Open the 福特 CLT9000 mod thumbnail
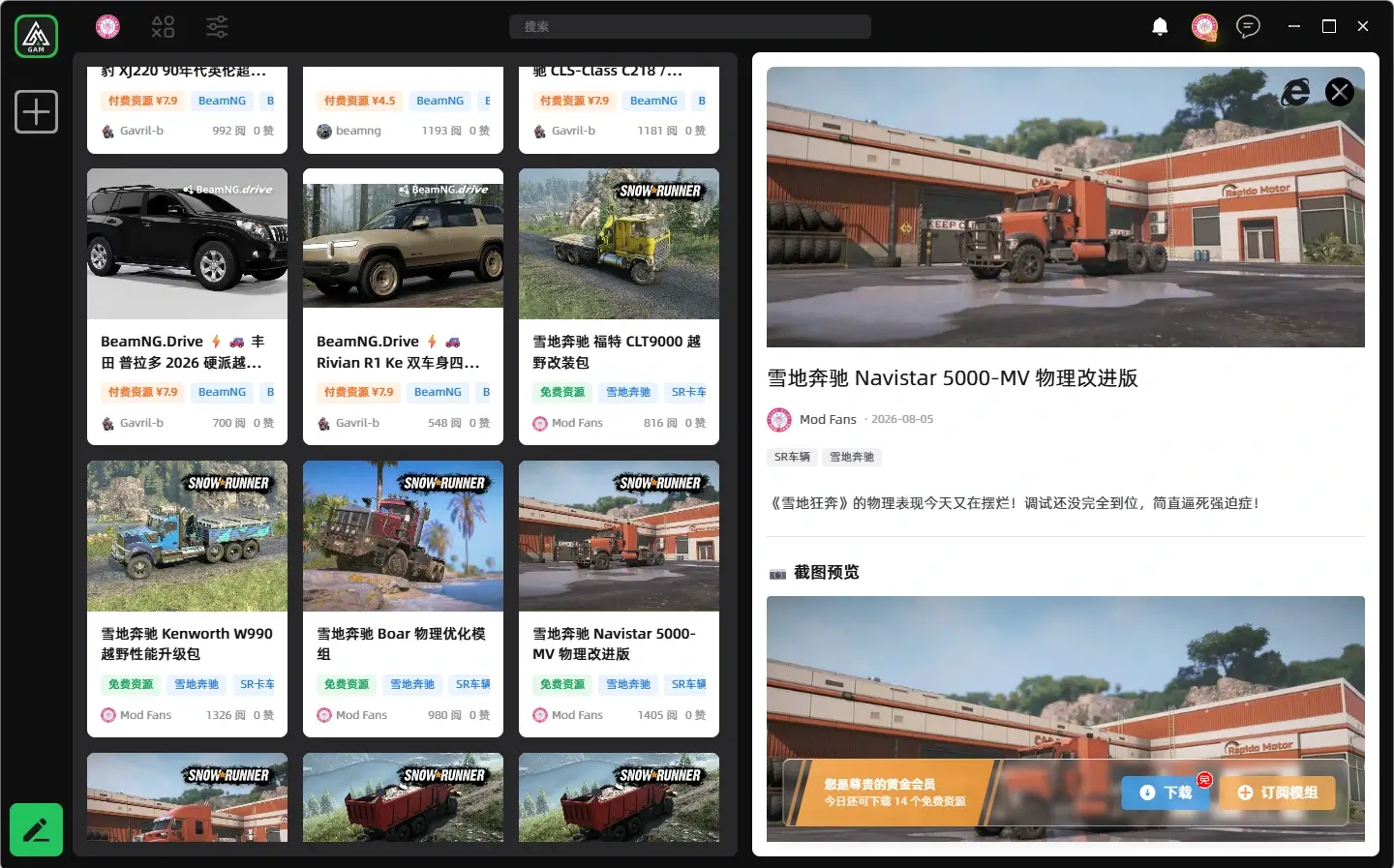1394x868 pixels. [x=619, y=244]
